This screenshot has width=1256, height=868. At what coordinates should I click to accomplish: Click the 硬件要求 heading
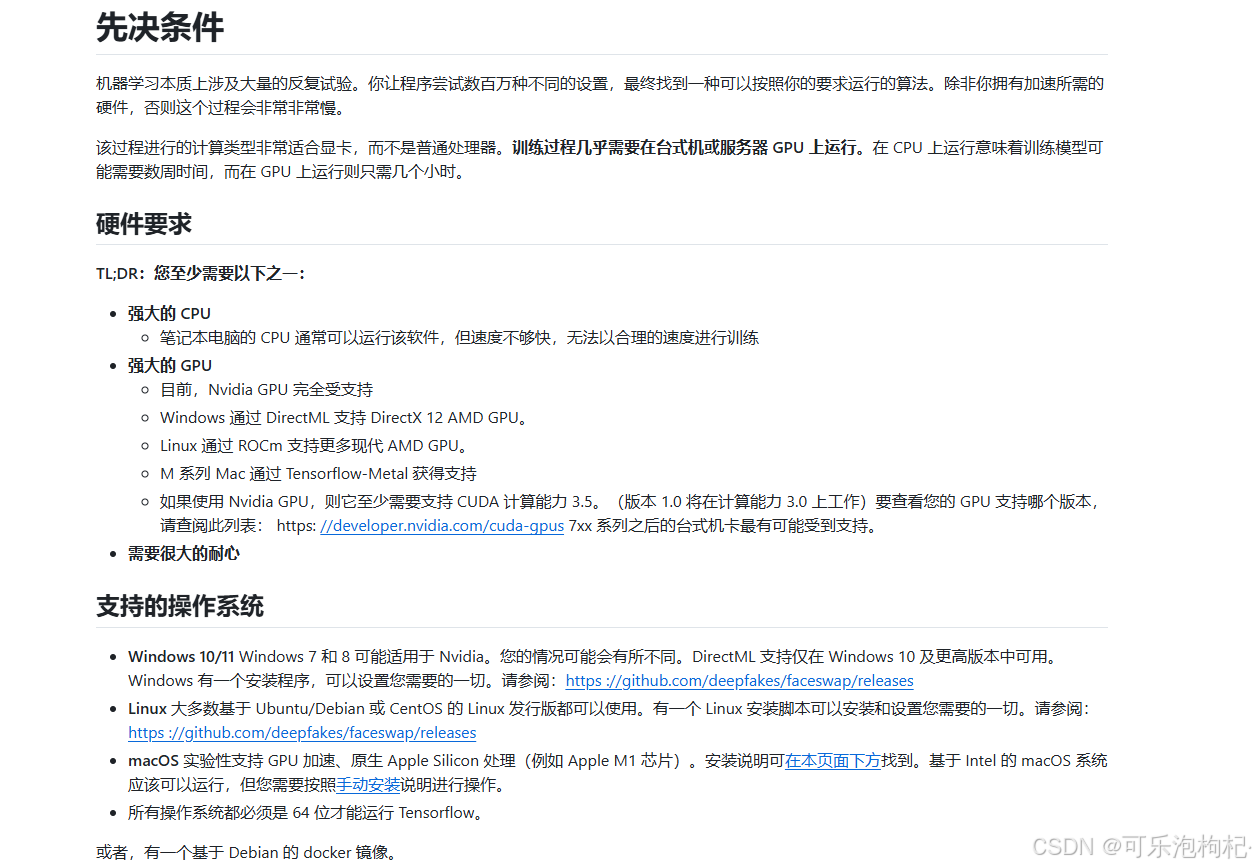click(x=144, y=224)
